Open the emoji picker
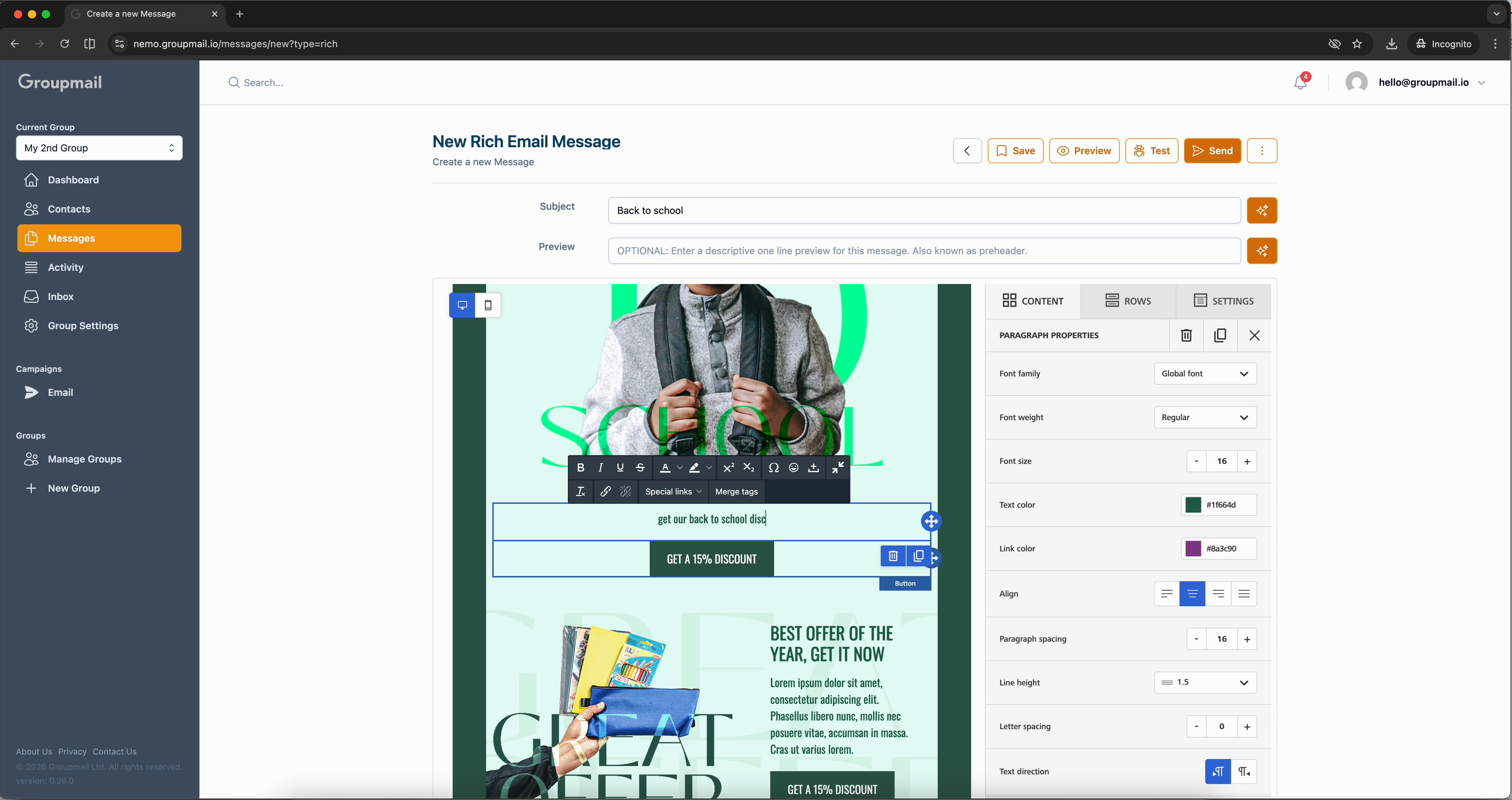 click(x=794, y=467)
